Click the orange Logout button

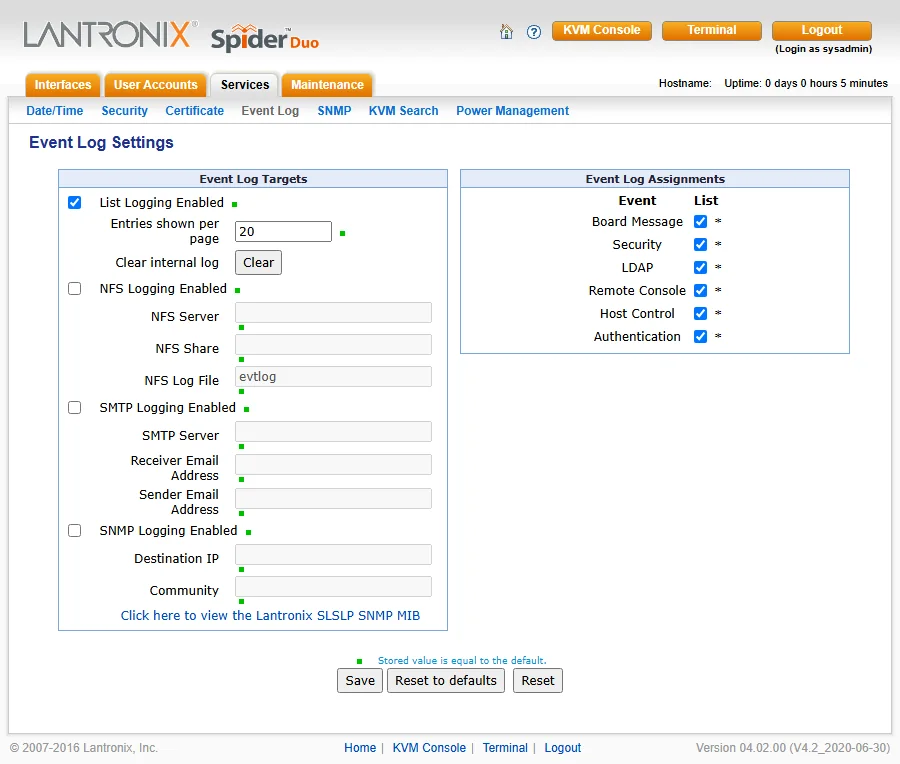coord(822,30)
